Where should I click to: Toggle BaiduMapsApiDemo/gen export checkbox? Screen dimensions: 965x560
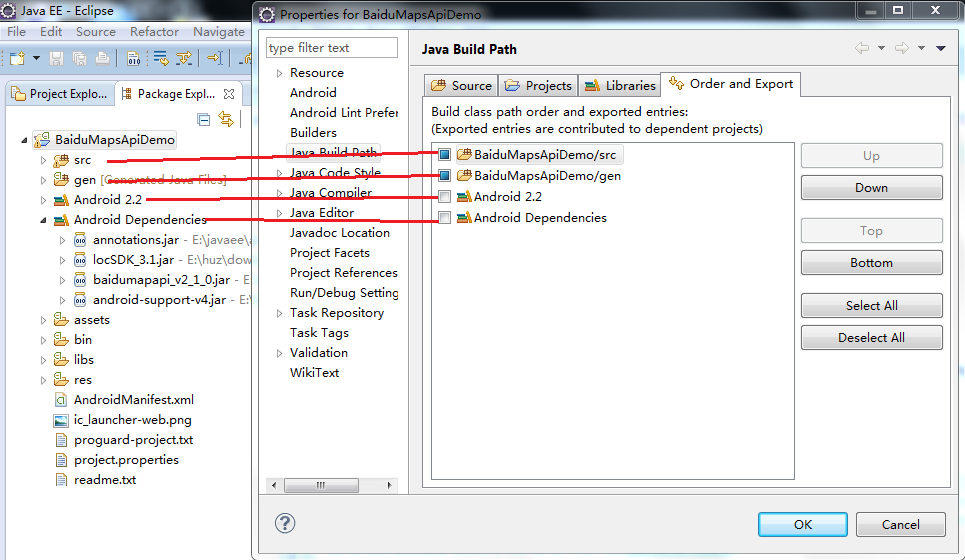tap(444, 176)
